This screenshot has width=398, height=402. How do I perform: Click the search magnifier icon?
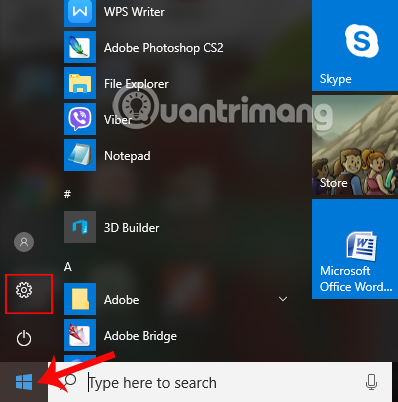coord(70,381)
